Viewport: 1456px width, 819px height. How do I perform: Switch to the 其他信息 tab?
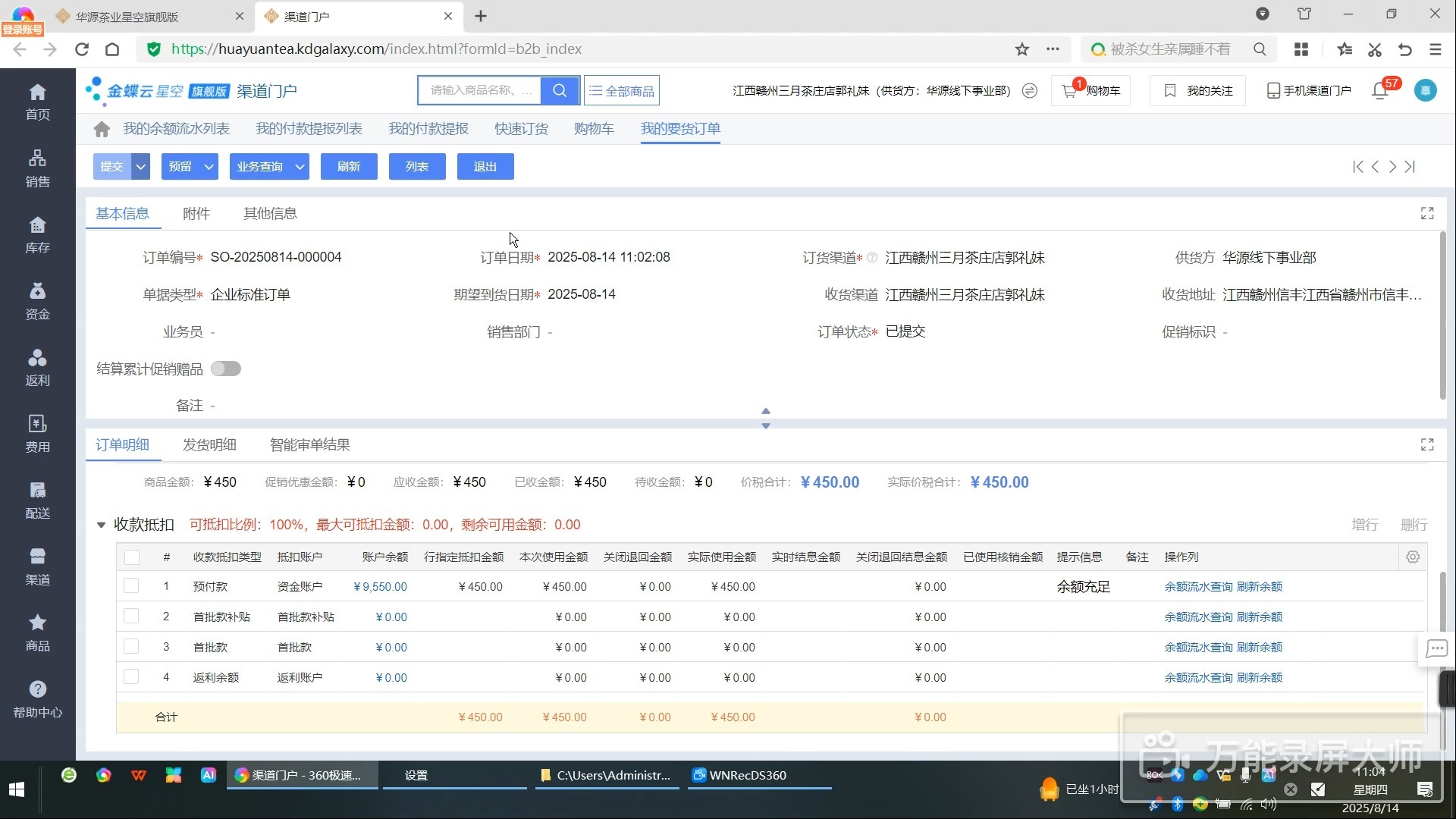[x=270, y=214]
